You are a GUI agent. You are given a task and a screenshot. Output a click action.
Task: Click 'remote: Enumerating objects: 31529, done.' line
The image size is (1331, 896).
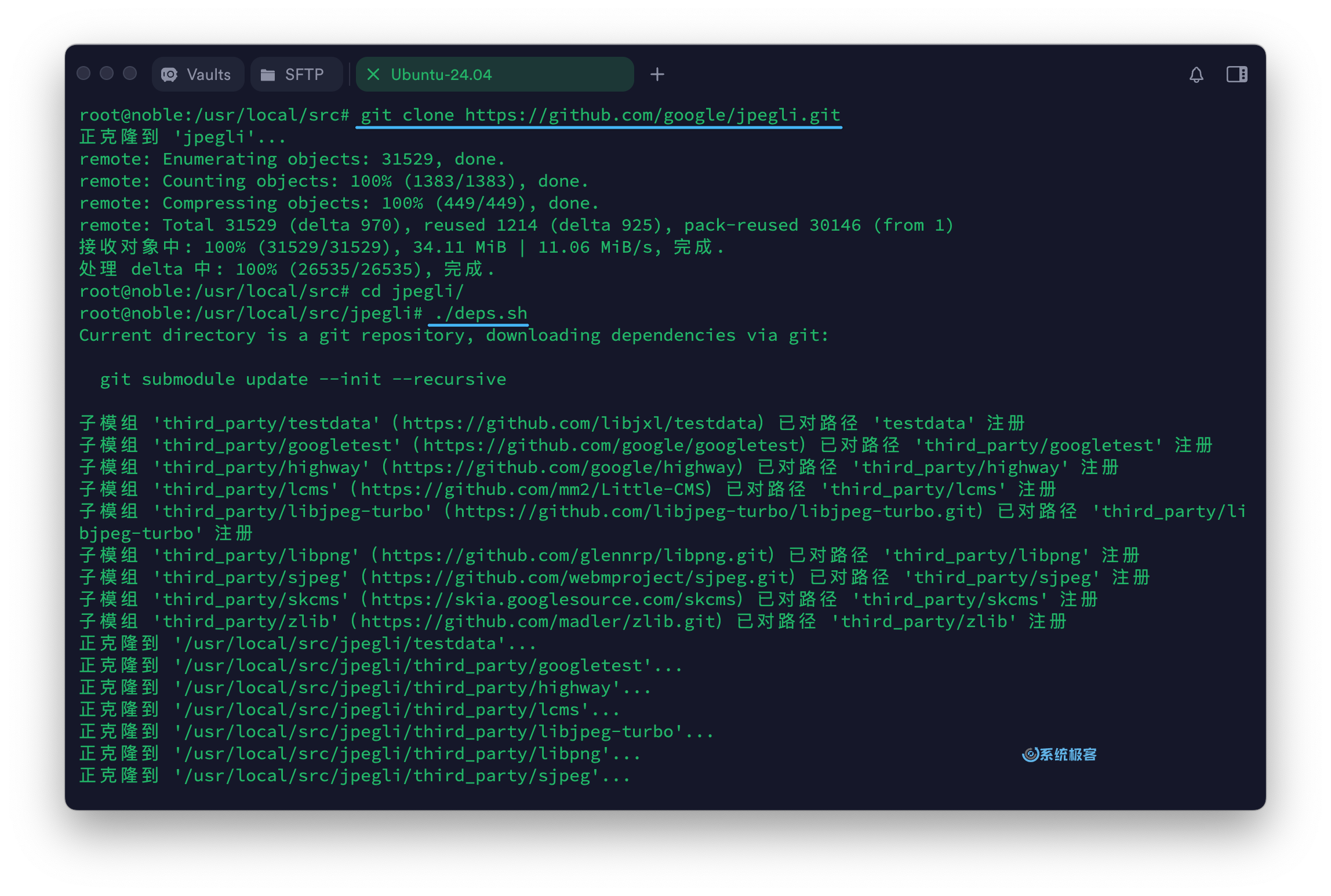292,159
